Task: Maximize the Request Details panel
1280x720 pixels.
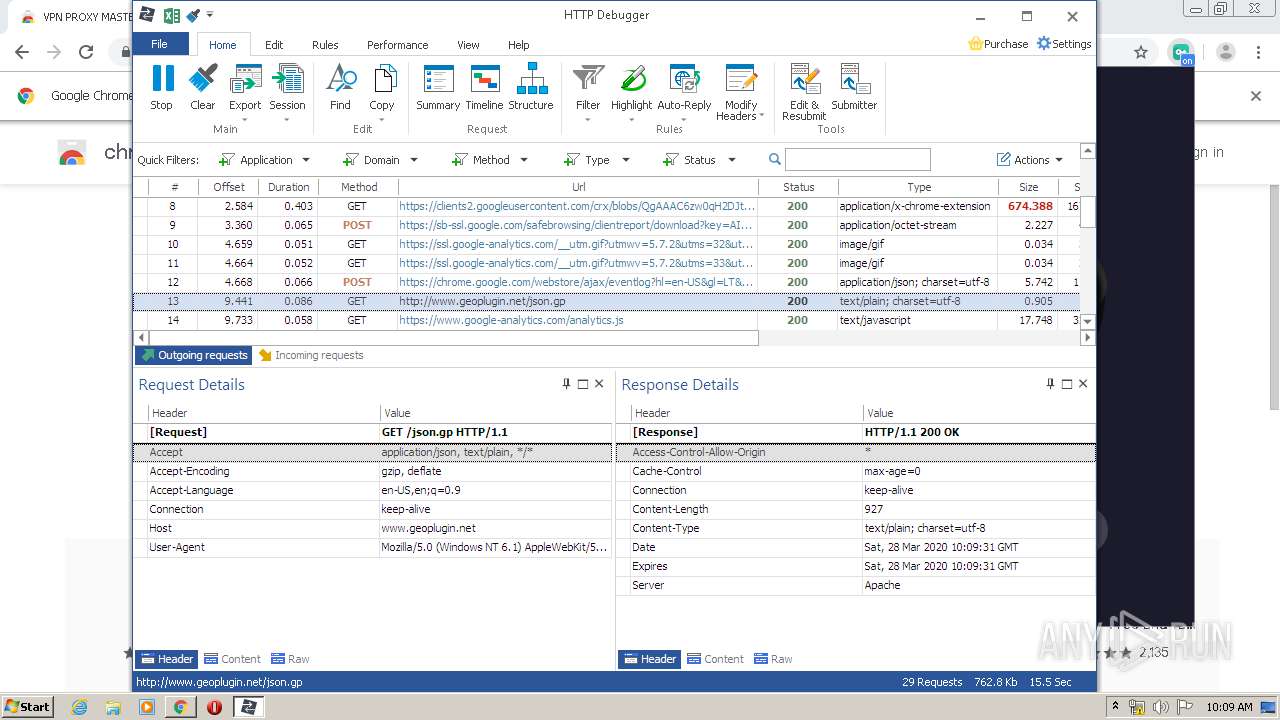Action: (583, 384)
